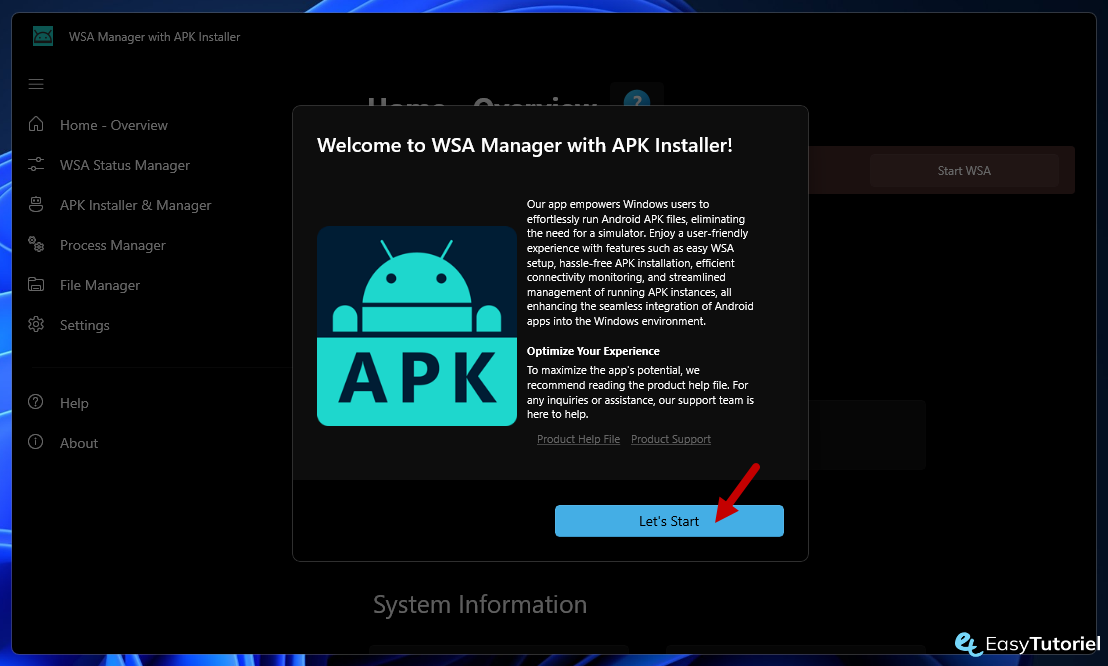1108x666 pixels.
Task: Open APK Installer & Manager page
Action: tap(136, 206)
